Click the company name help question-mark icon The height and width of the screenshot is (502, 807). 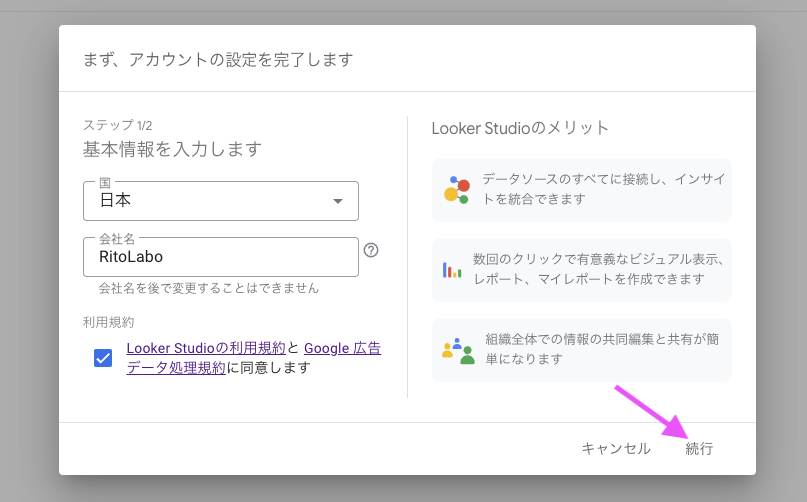[371, 250]
